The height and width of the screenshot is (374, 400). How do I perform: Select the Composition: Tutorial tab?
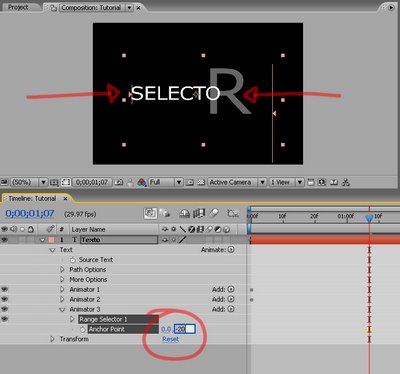click(91, 7)
